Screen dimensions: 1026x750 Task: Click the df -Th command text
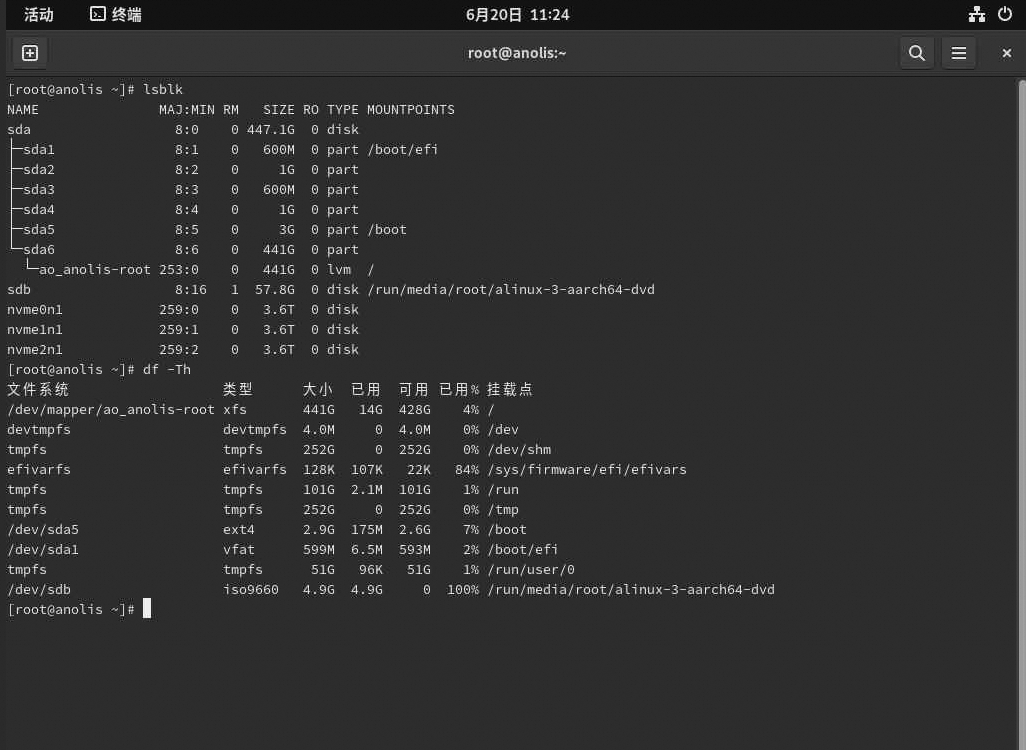(167, 369)
